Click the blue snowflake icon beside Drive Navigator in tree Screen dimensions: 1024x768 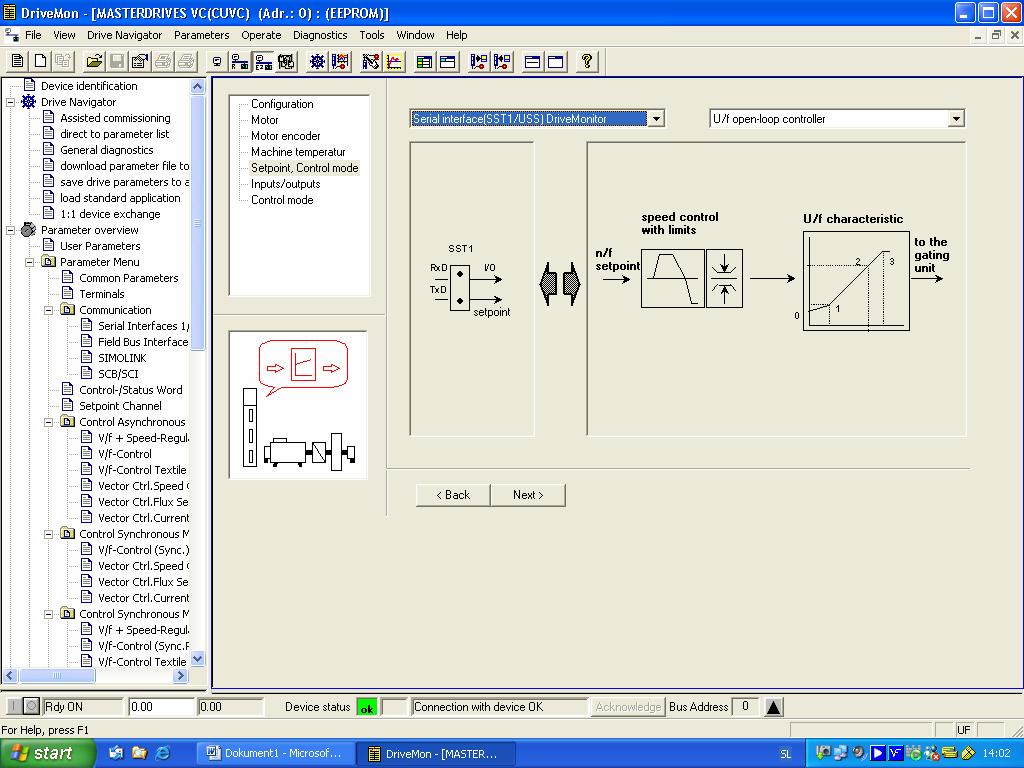[x=29, y=102]
